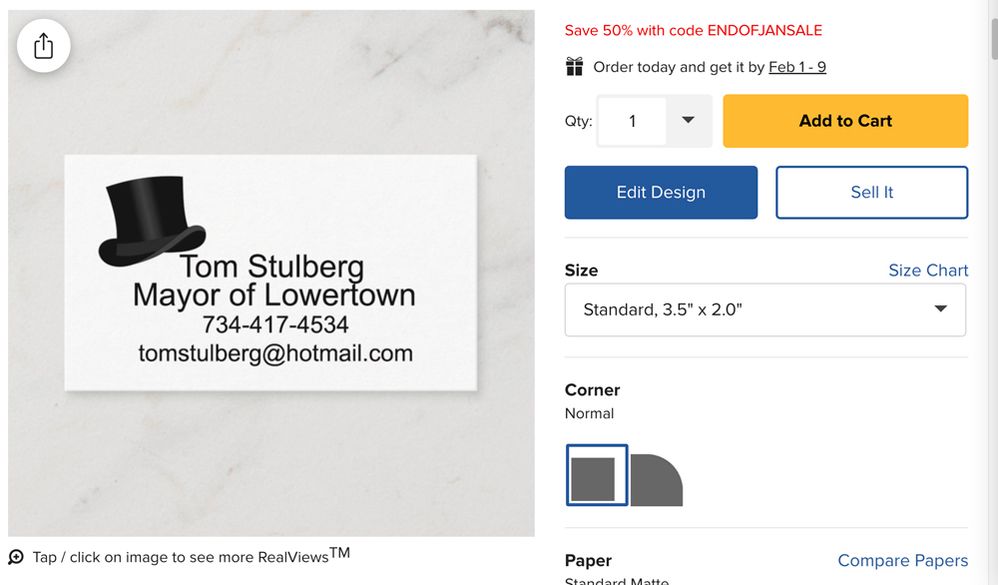Click the top hat graphic on the card
The width and height of the screenshot is (998, 585).
tap(151, 222)
